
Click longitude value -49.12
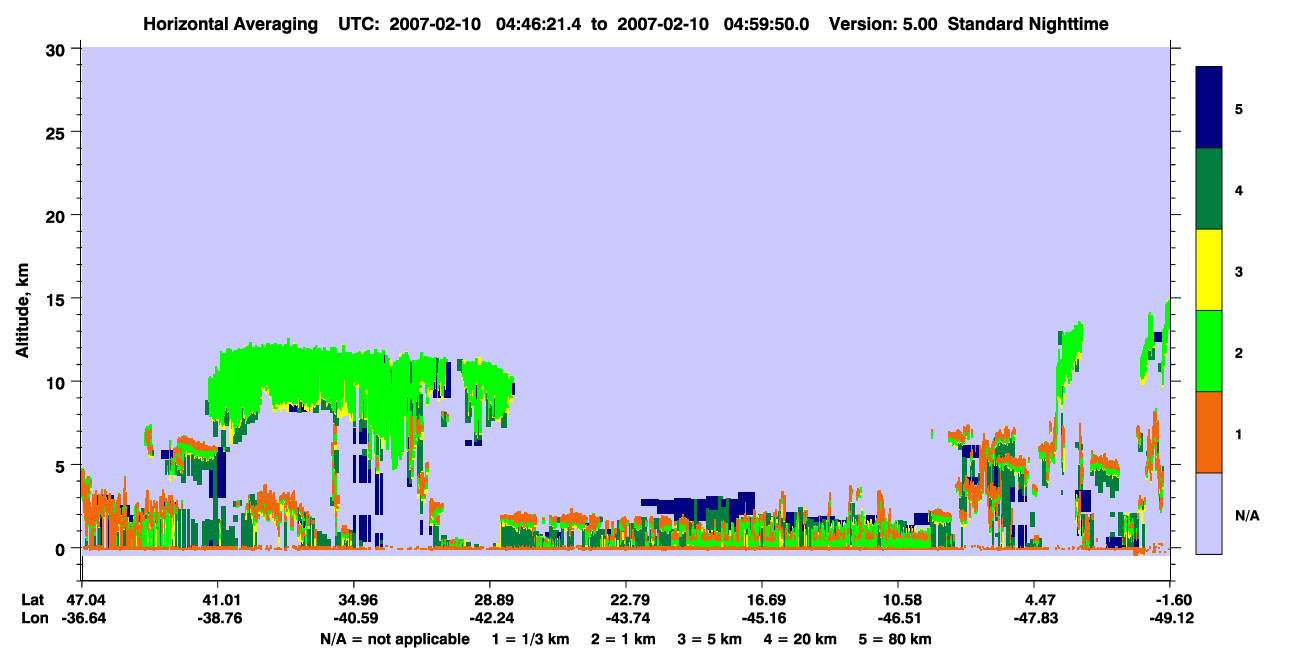(x=1171, y=618)
